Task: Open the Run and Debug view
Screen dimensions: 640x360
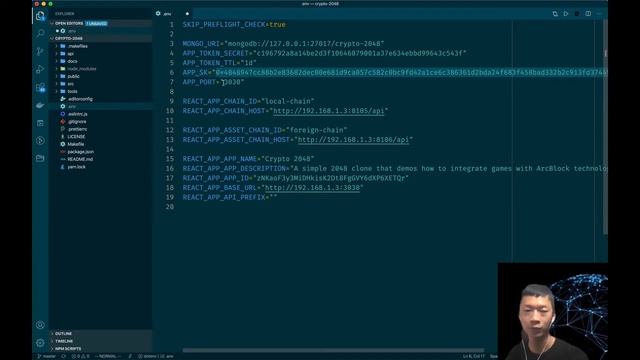Action: pyautogui.click(x=40, y=69)
